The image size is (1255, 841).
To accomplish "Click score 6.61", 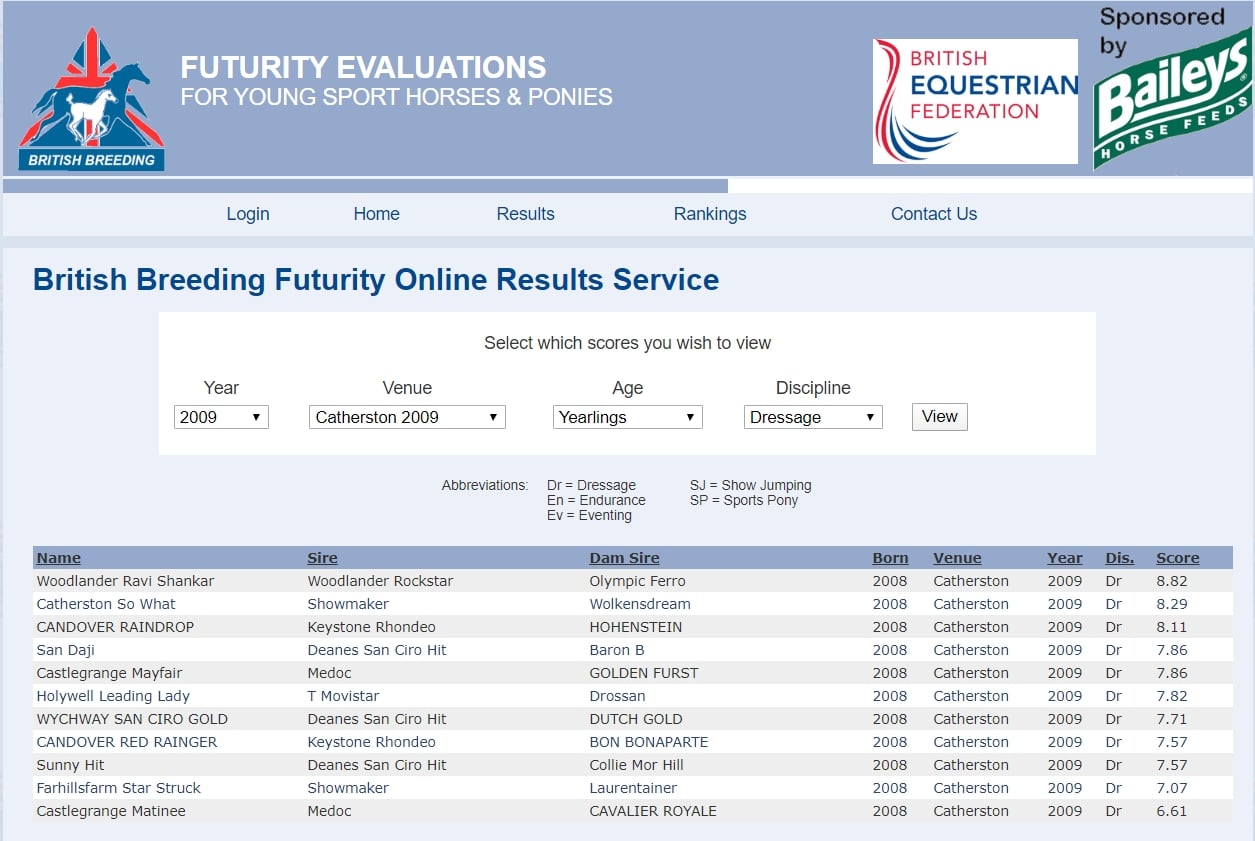I will coord(1172,811).
